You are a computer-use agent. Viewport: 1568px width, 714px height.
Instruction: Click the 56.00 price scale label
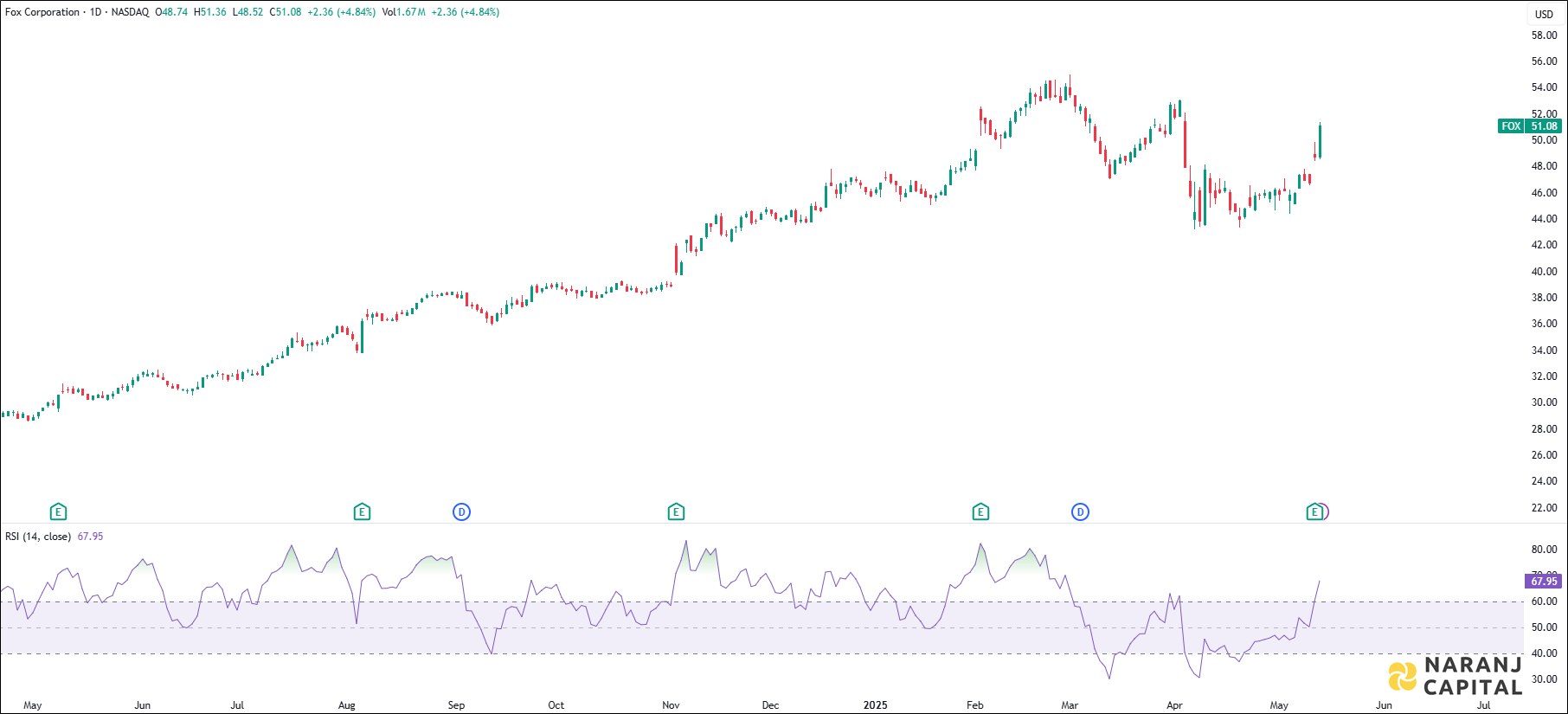(x=1544, y=61)
